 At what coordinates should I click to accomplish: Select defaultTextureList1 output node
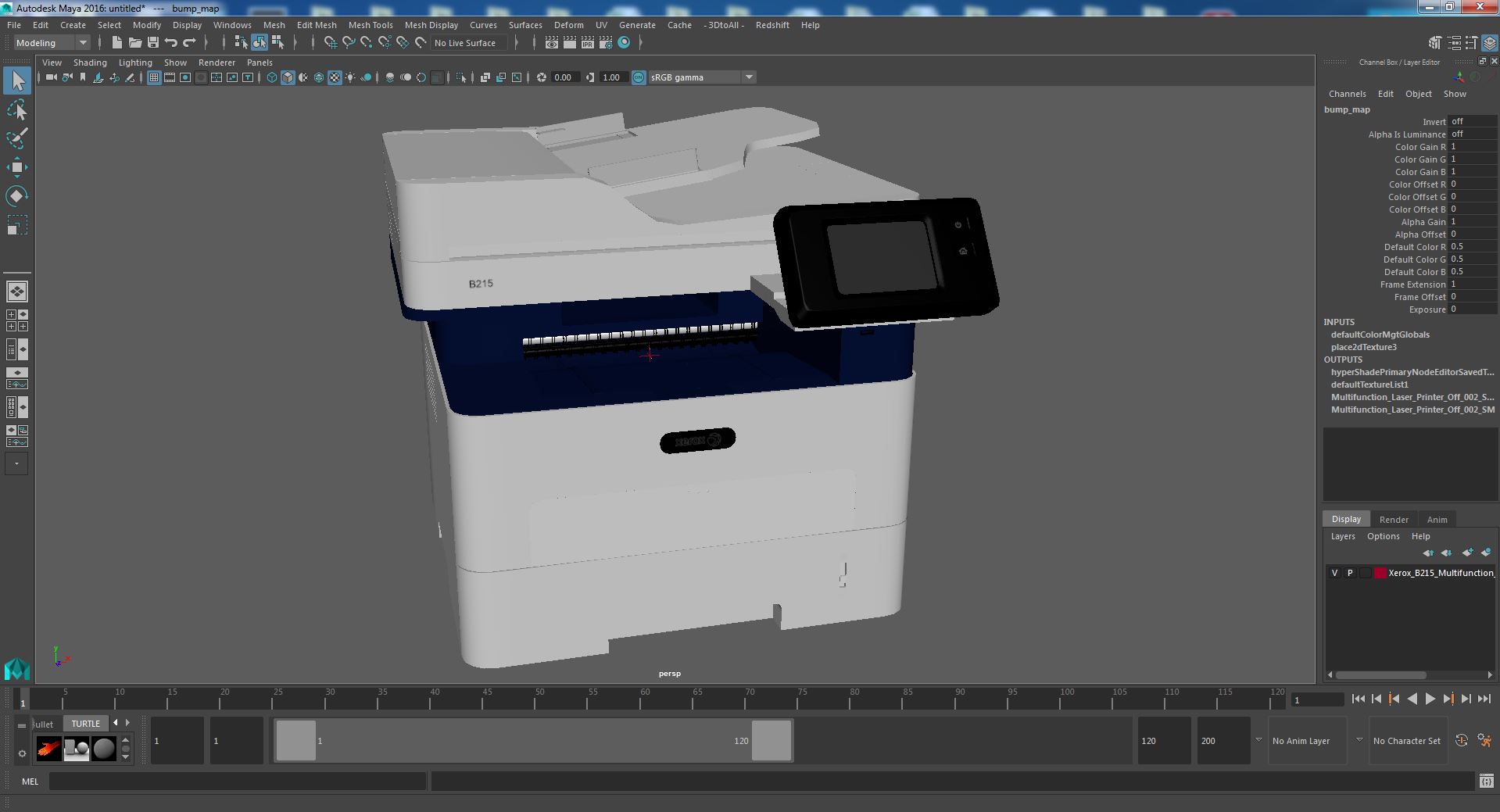coord(1369,385)
